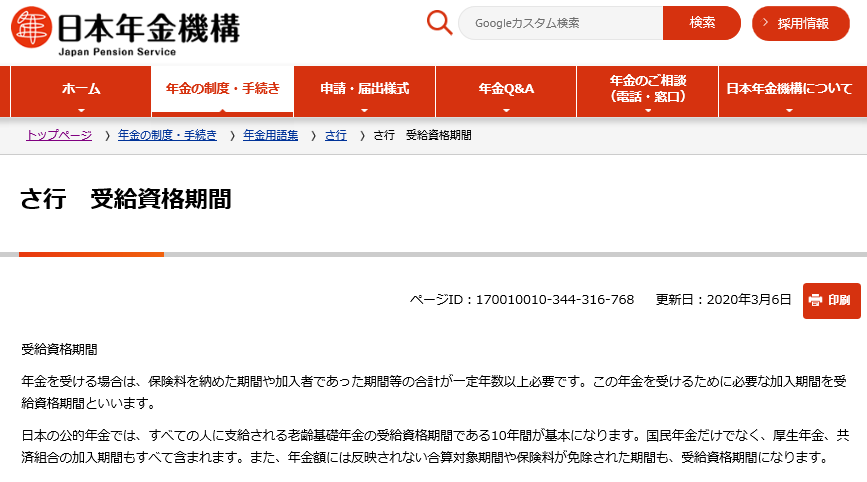Select the 年金の制度・手続き tab
The height and width of the screenshot is (482, 867).
[222, 89]
